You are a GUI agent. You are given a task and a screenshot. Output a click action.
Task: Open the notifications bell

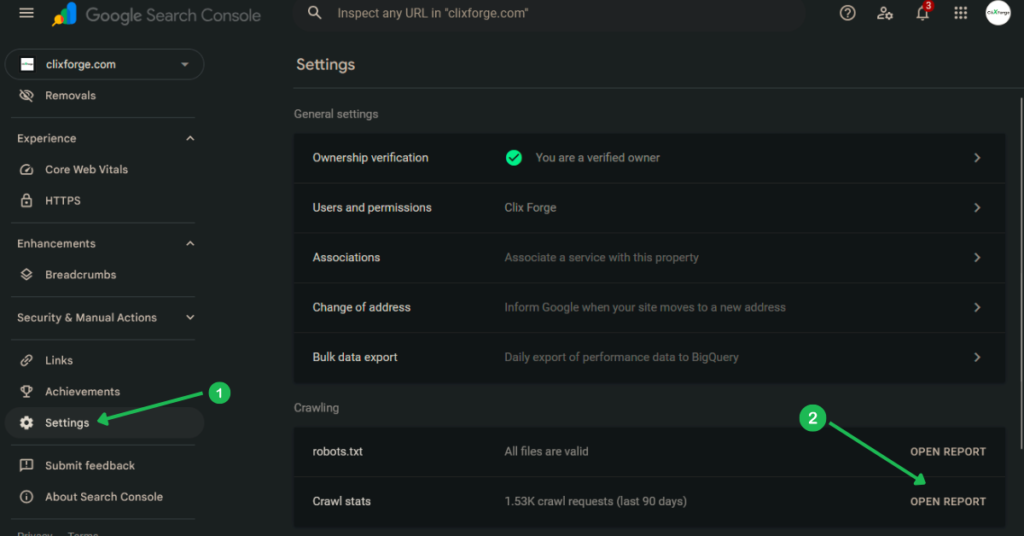coord(922,13)
